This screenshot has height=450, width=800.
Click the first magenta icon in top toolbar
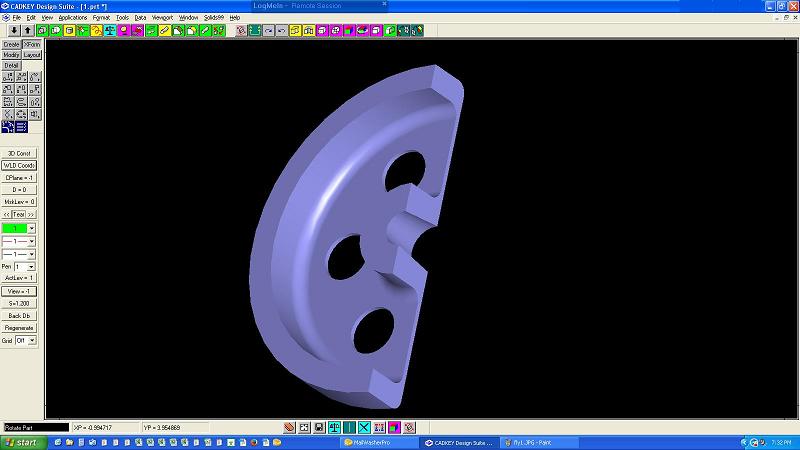pos(123,31)
